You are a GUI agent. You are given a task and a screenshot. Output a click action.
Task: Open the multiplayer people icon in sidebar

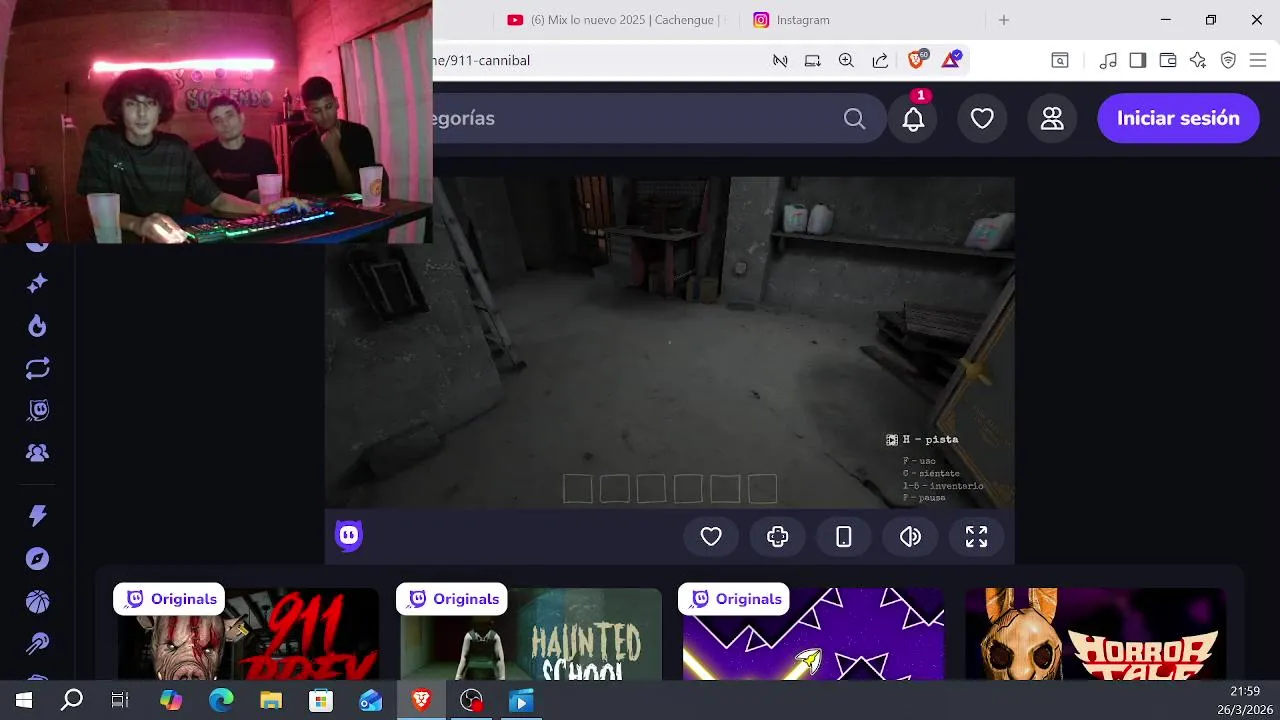[37, 453]
